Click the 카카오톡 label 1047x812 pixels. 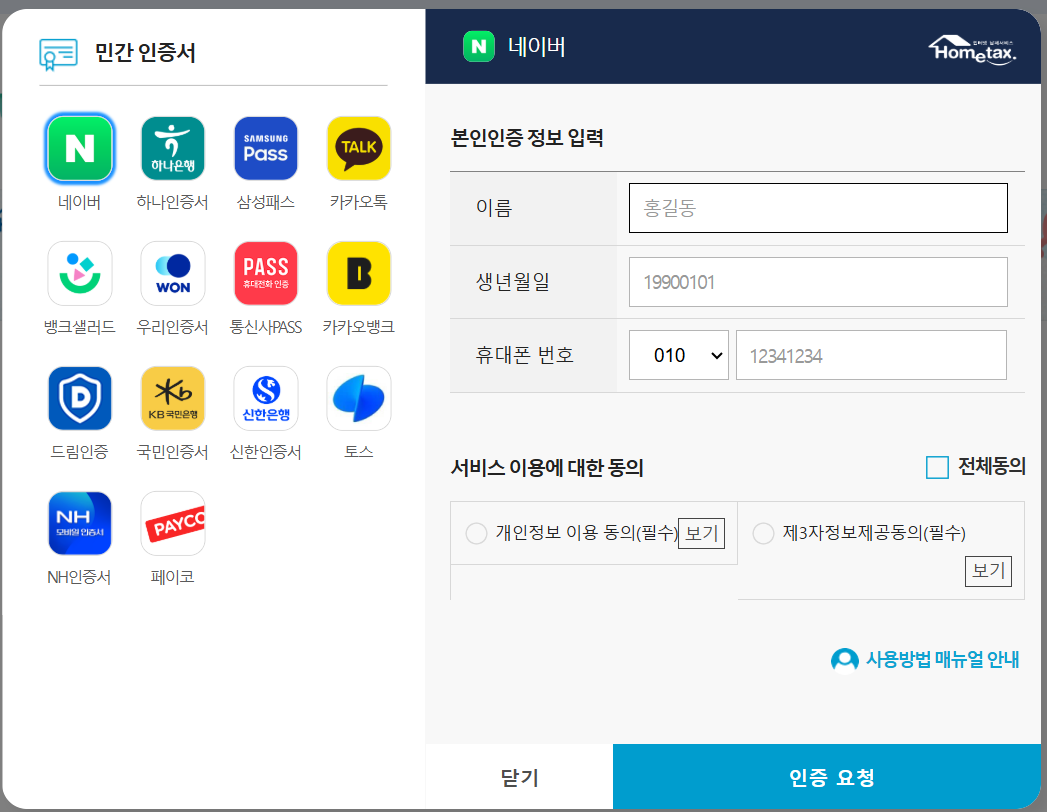coord(359,202)
